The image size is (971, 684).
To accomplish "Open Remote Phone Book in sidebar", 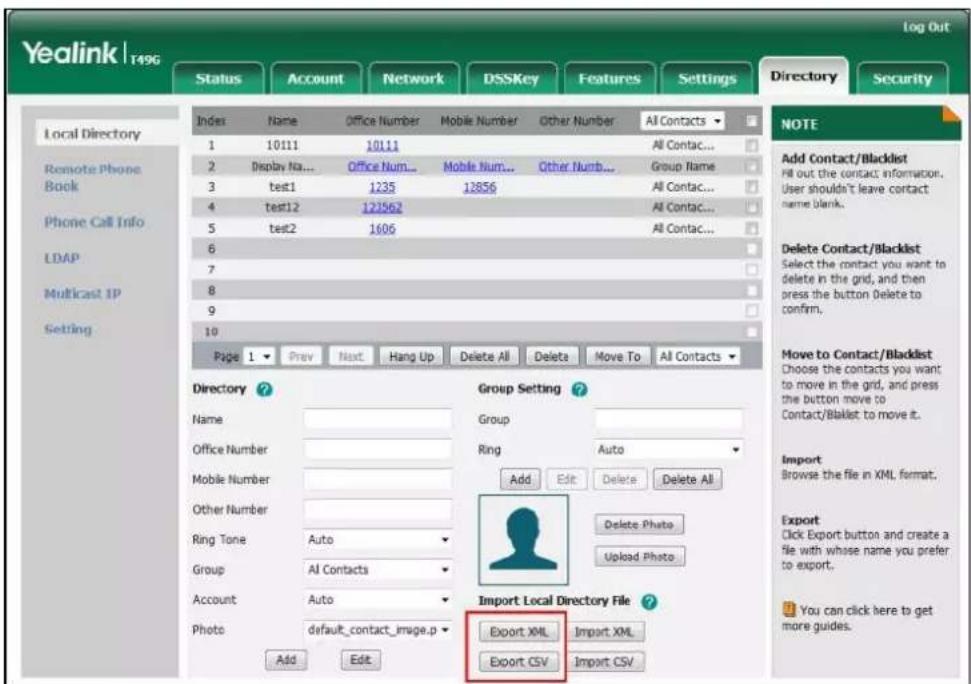I will (92, 178).
